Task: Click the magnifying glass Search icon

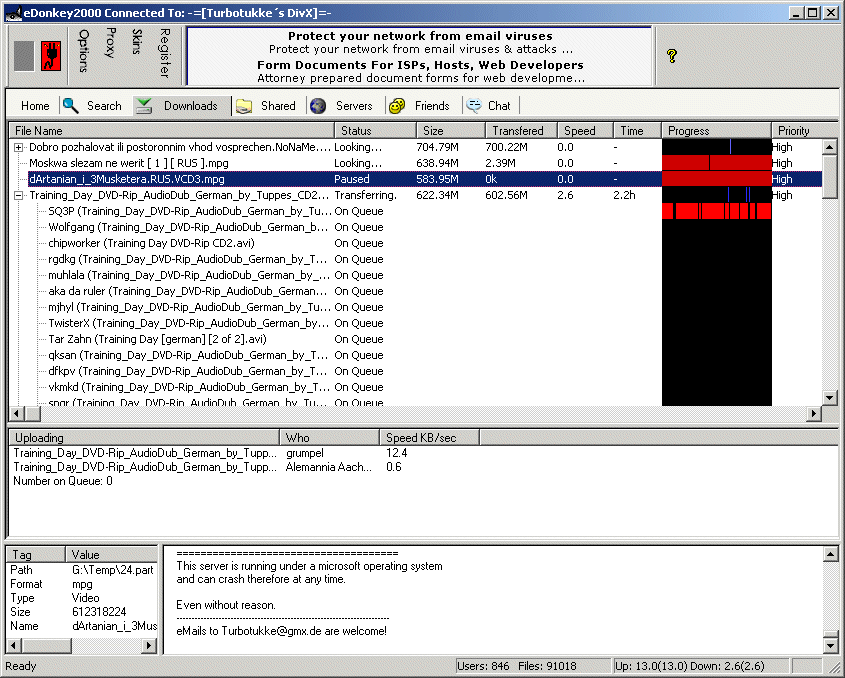Action: [71, 105]
